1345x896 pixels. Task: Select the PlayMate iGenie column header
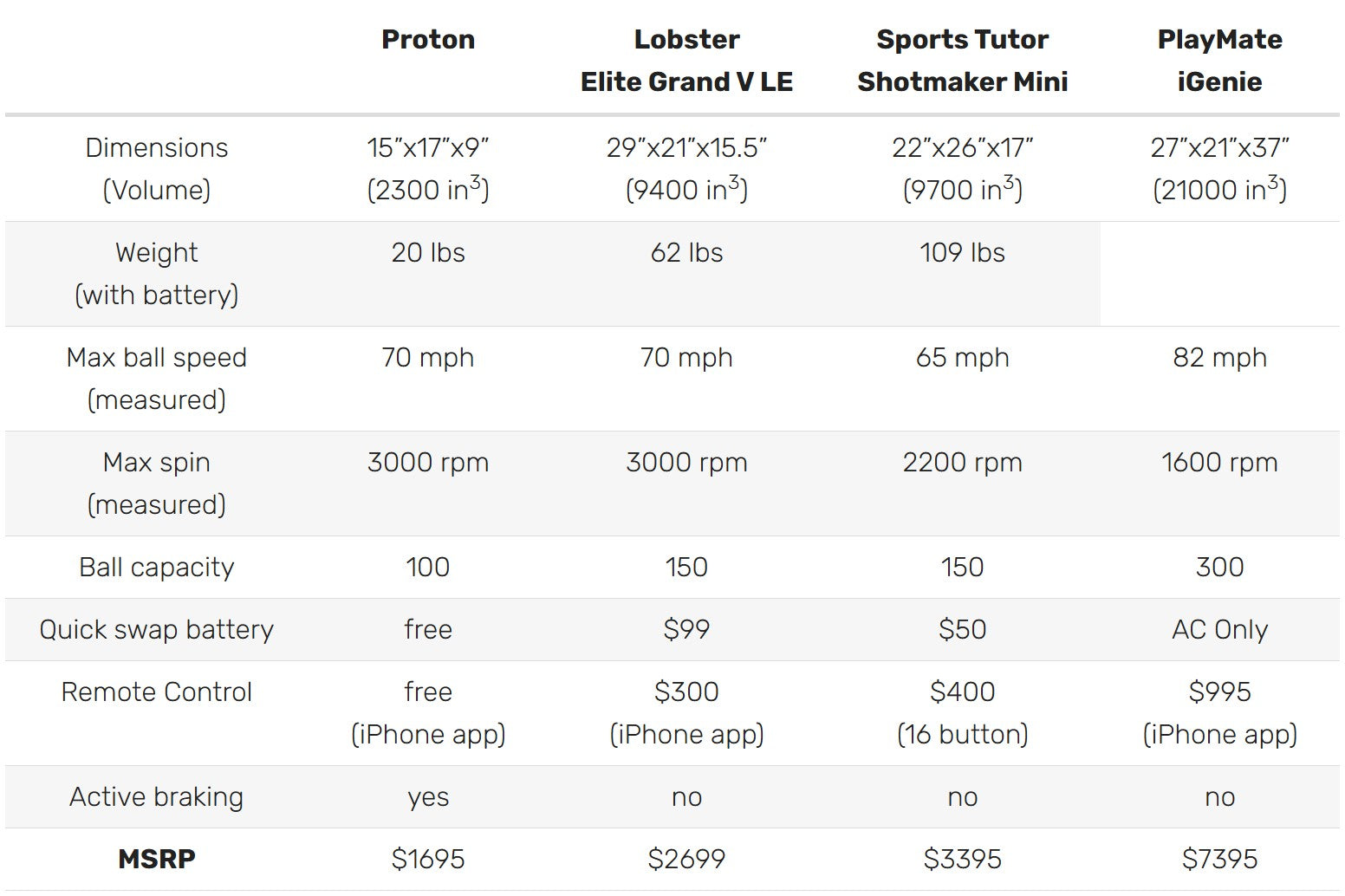click(x=1219, y=61)
